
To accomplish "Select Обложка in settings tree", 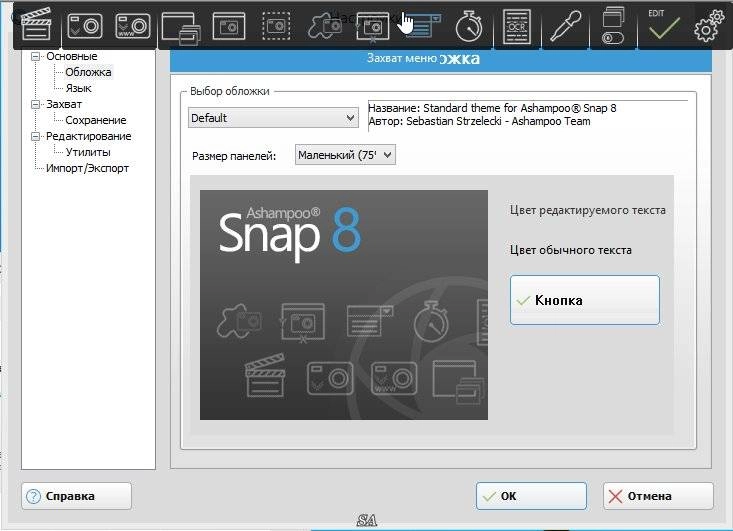I will tap(88, 72).
